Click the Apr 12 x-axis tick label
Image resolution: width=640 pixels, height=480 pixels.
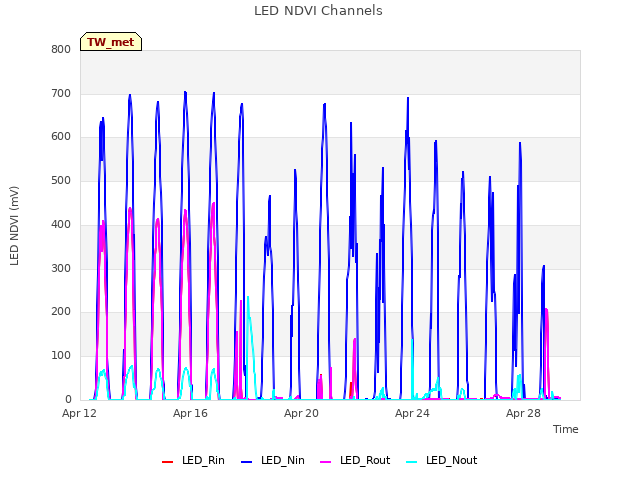pyautogui.click(x=79, y=413)
